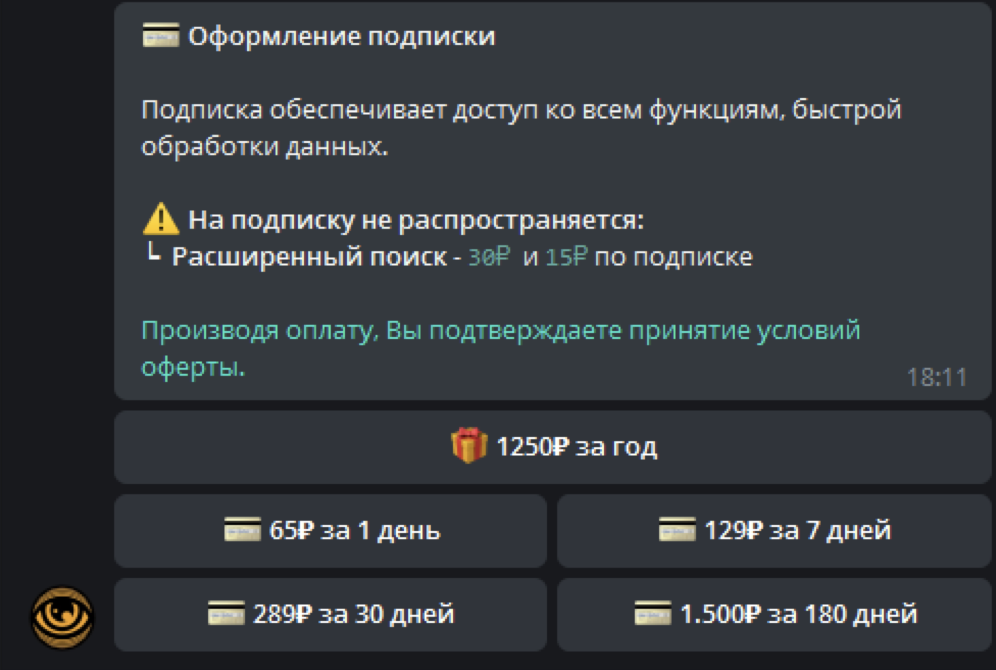
Task: Open the offer terms acceptance link
Action: click(x=501, y=349)
